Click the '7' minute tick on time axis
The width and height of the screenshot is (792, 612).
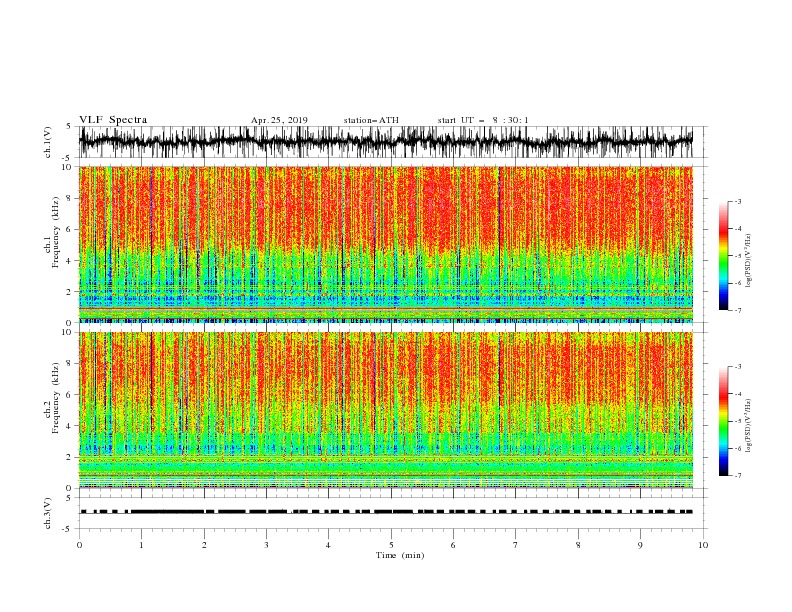coord(516,545)
